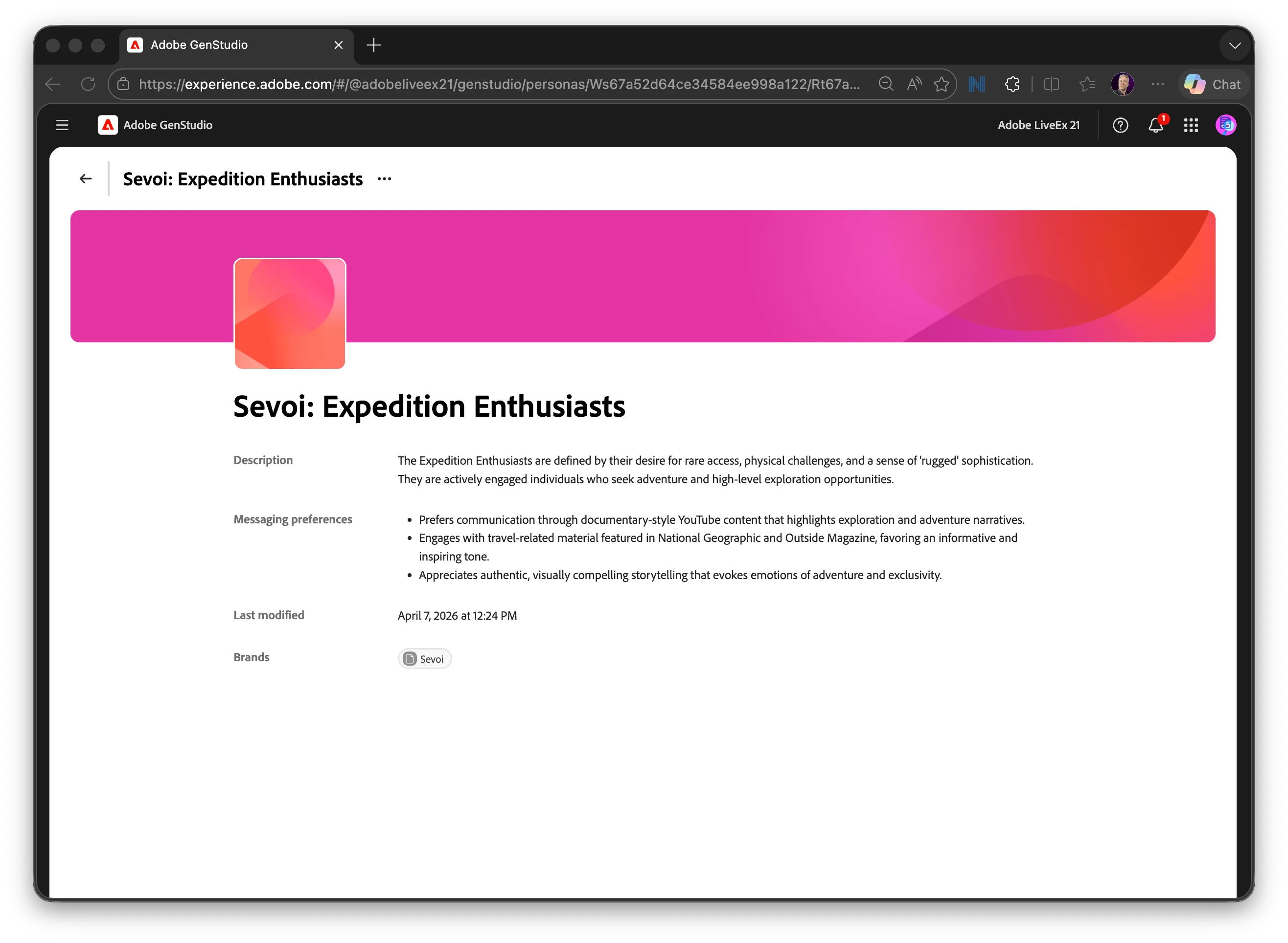Open the Help question mark icon
Viewport: 1288px width, 943px height.
coord(1120,125)
